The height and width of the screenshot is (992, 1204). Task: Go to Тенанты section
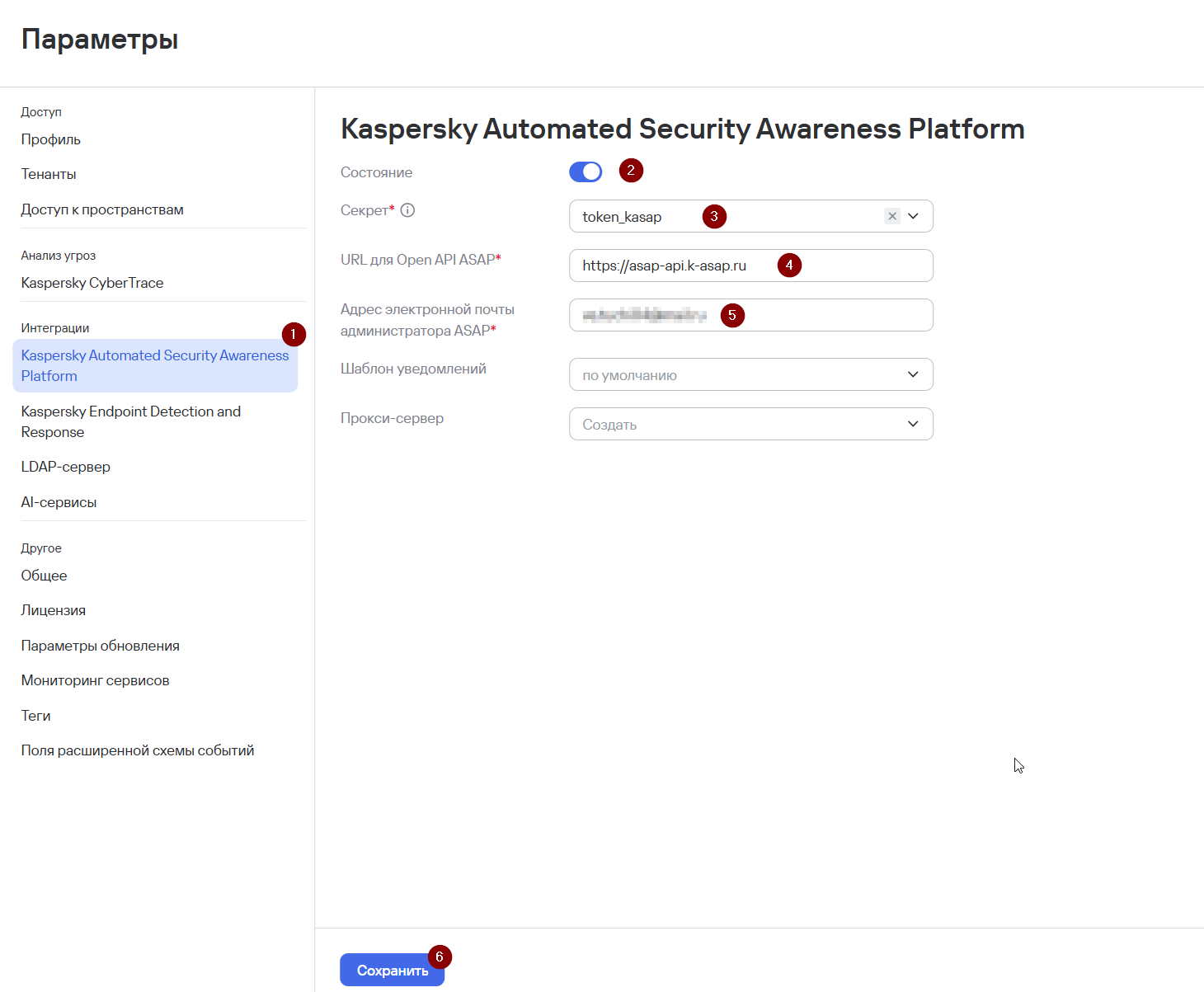click(x=49, y=174)
